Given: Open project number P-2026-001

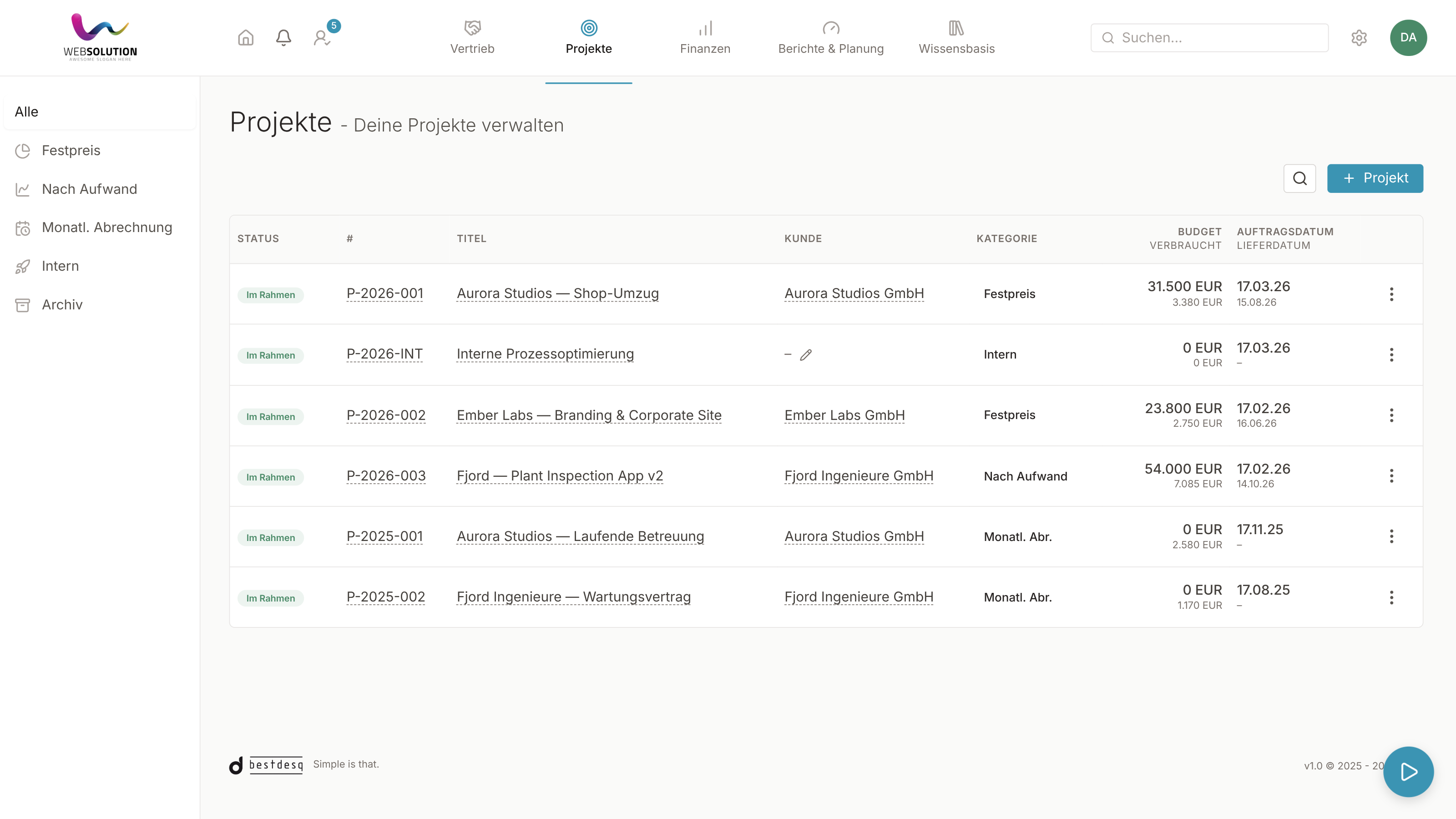Looking at the screenshot, I should (384, 293).
